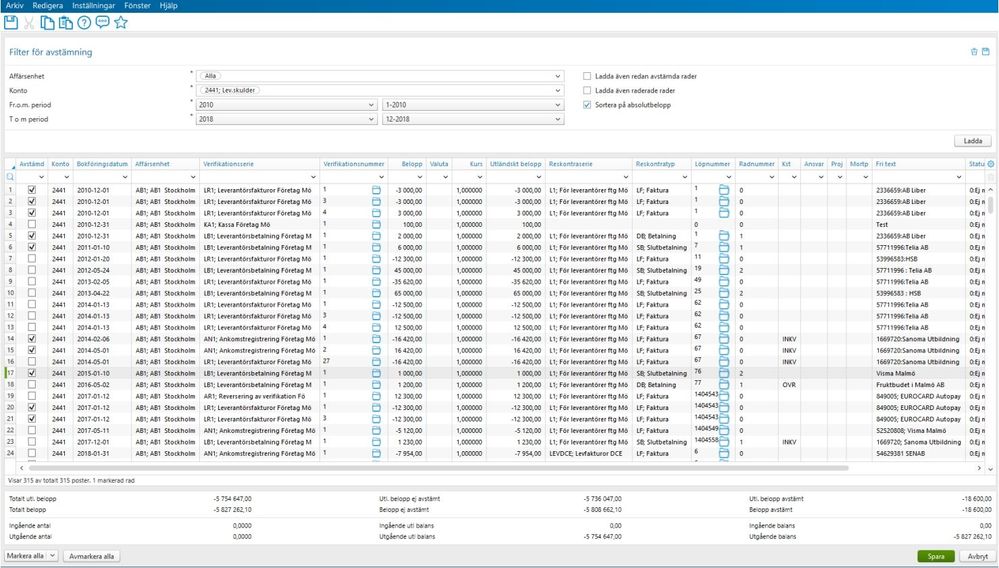Image resolution: width=999 pixels, height=568 pixels.
Task: Open the grid settings gear icon
Action: click(991, 164)
